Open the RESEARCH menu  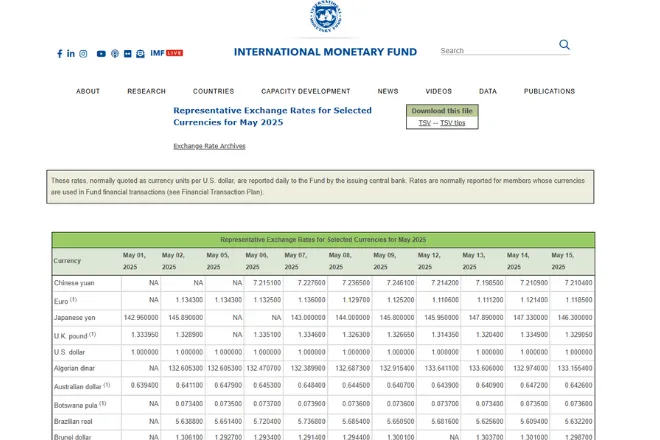pos(146,91)
